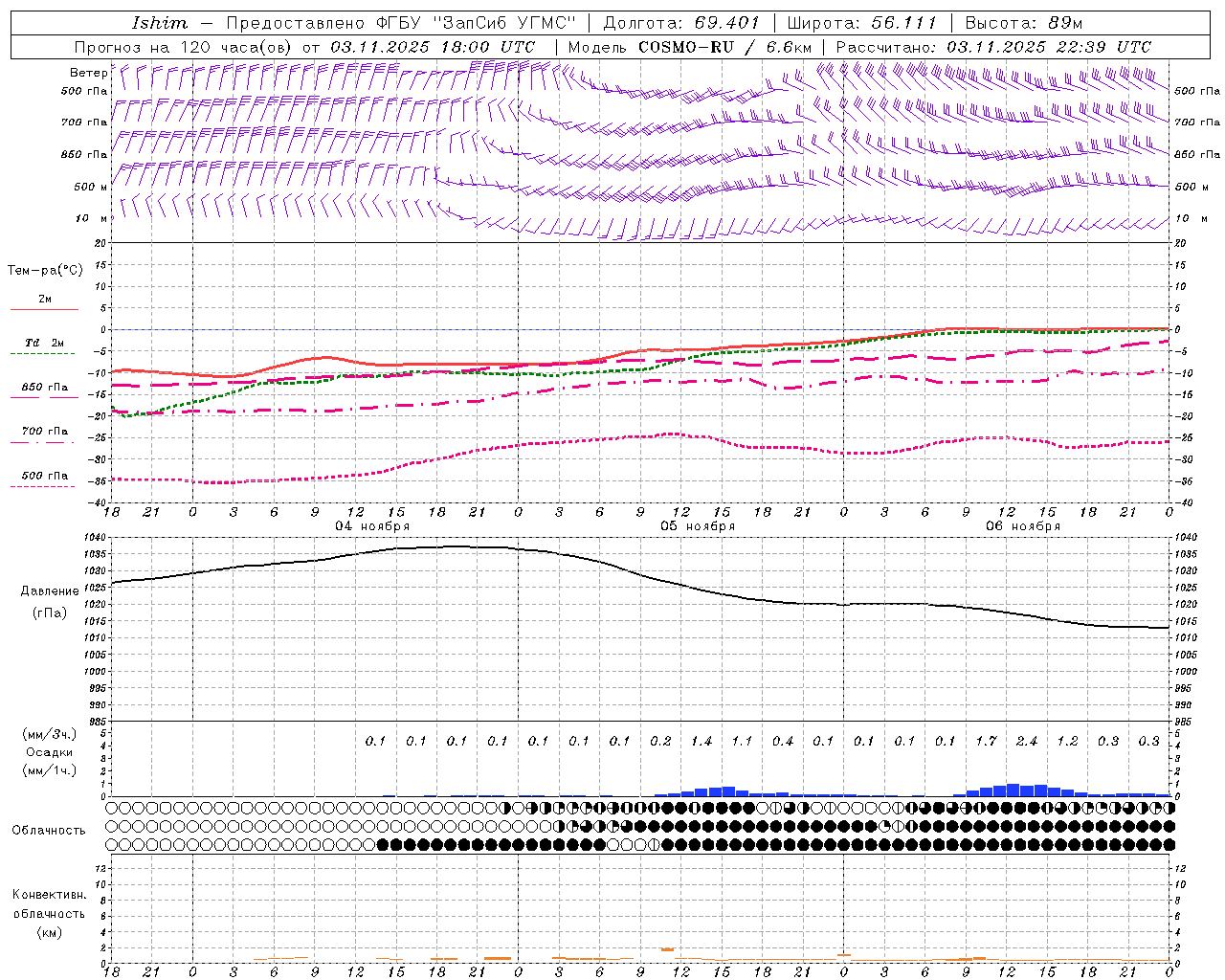Click the 'Ishim' station title
1225x980 pixels.
coord(160,23)
